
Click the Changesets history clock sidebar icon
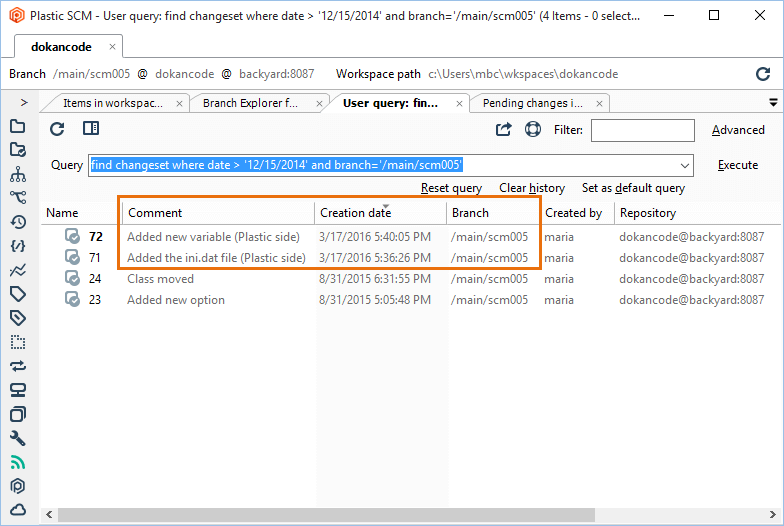[17, 222]
